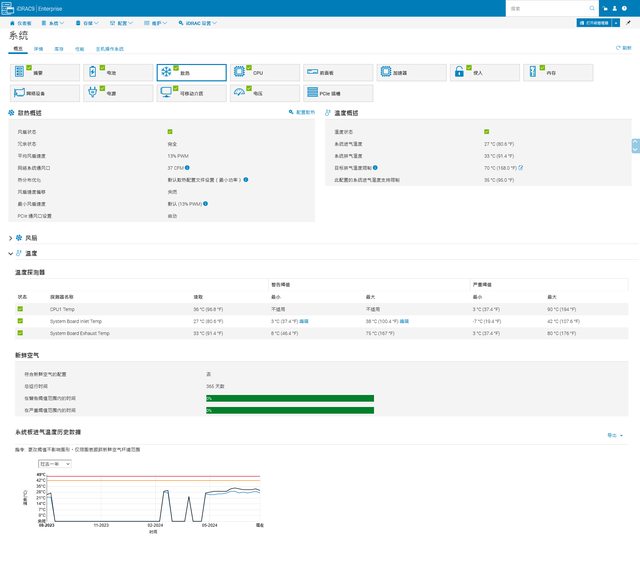640x568 pixels.
Task: Click the 刷新 (Refresh) button
Action: click(624, 47)
